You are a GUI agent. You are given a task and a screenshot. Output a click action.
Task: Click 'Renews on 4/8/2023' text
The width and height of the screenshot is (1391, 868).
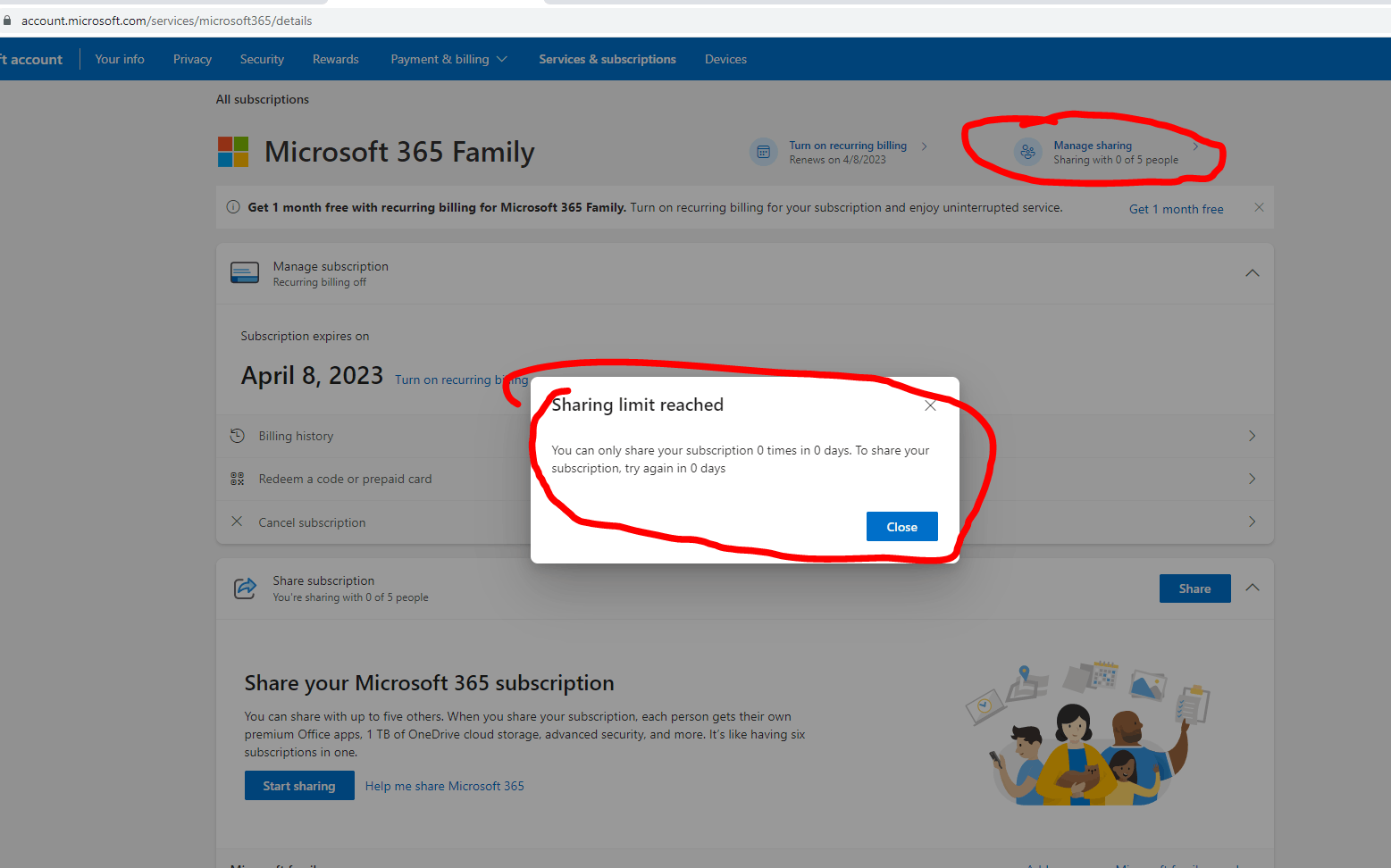click(x=837, y=160)
